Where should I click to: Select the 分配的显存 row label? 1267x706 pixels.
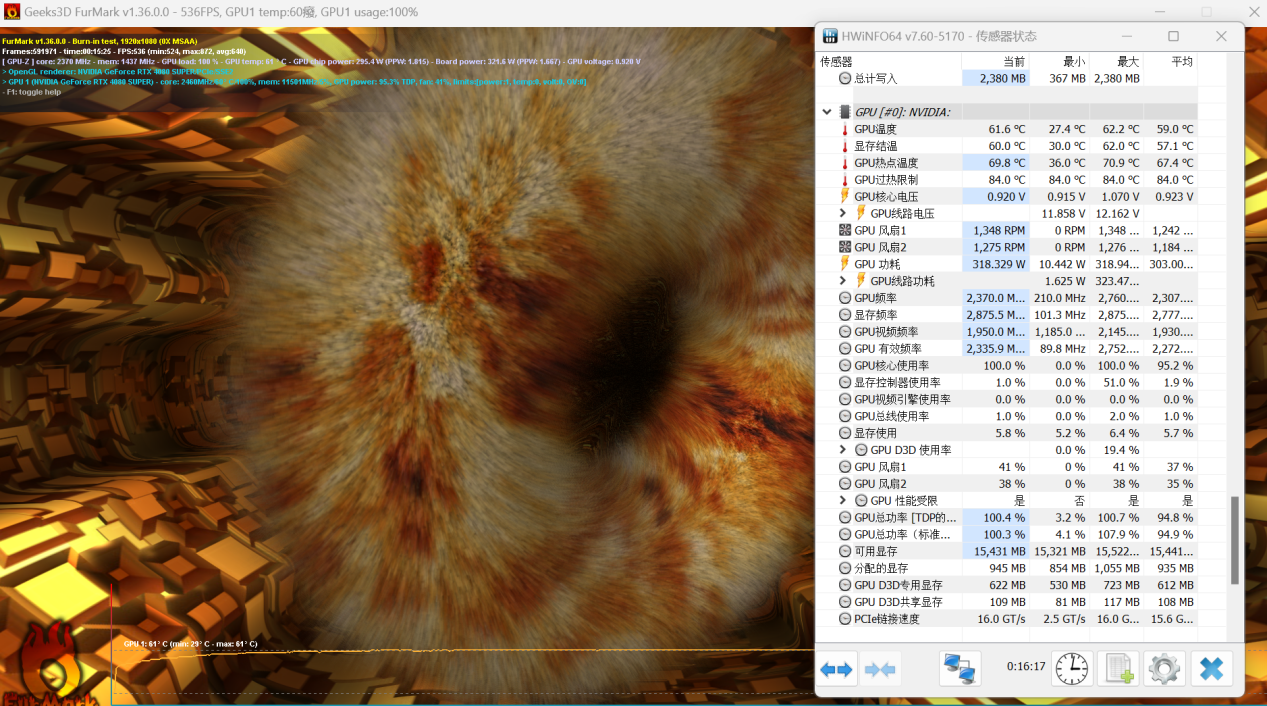click(881, 568)
